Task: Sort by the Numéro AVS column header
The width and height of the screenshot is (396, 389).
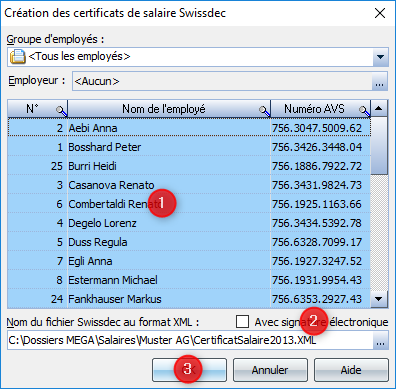Action: (314, 109)
